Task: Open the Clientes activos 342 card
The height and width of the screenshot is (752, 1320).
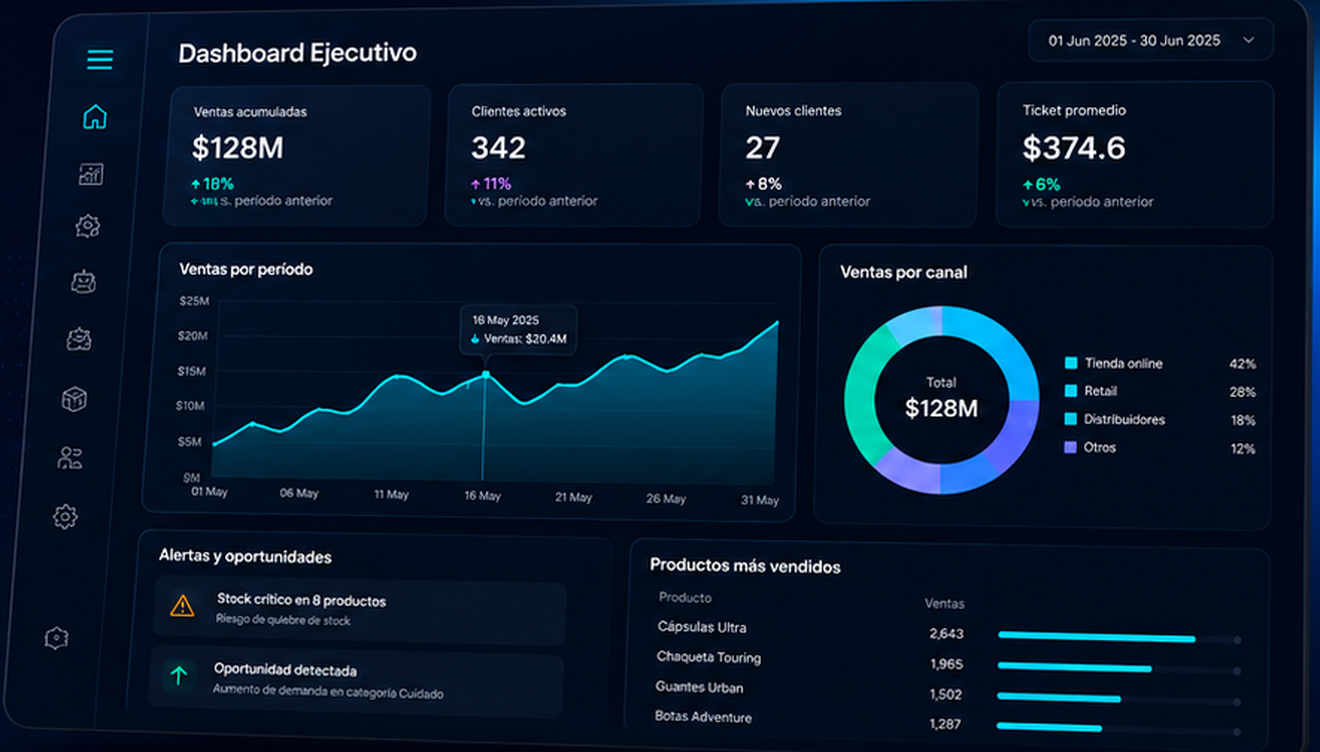Action: pyautogui.click(x=576, y=155)
